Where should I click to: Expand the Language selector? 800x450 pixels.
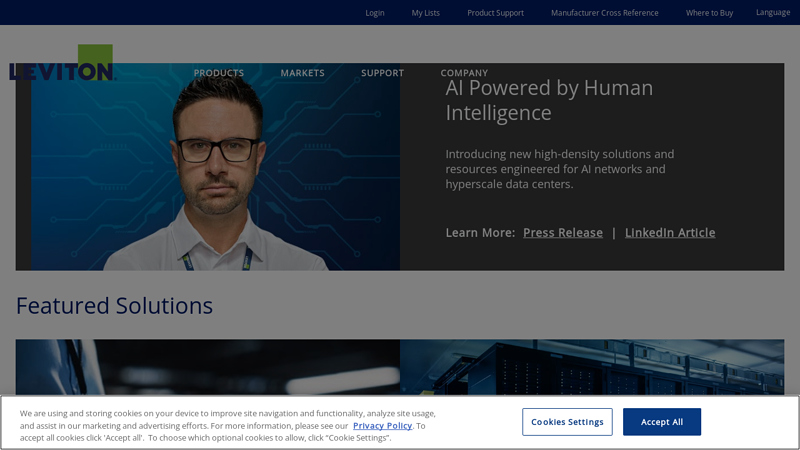(x=772, y=13)
